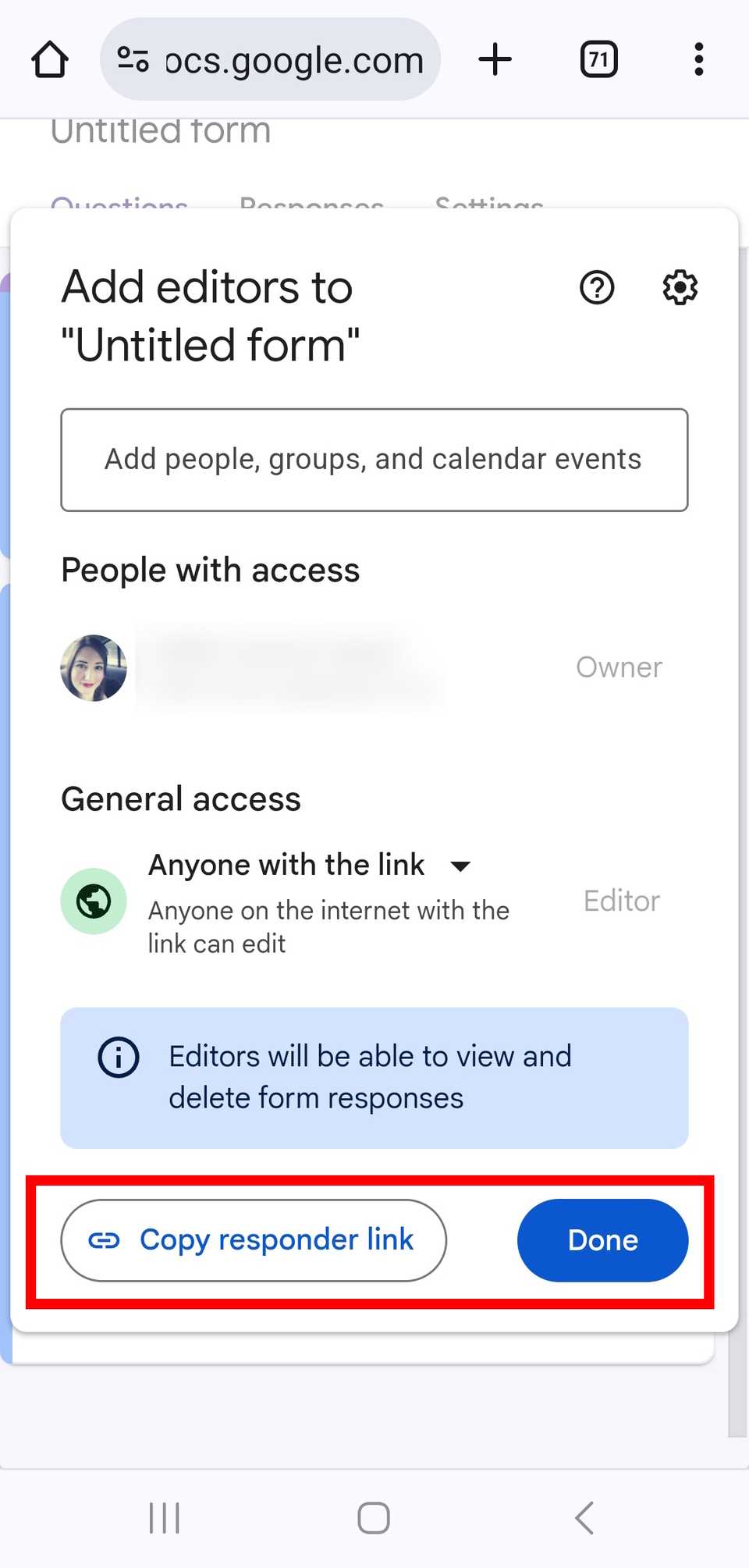The height and width of the screenshot is (1568, 749).
Task: Open Chrome's three-dot menu
Action: pyautogui.click(x=698, y=59)
